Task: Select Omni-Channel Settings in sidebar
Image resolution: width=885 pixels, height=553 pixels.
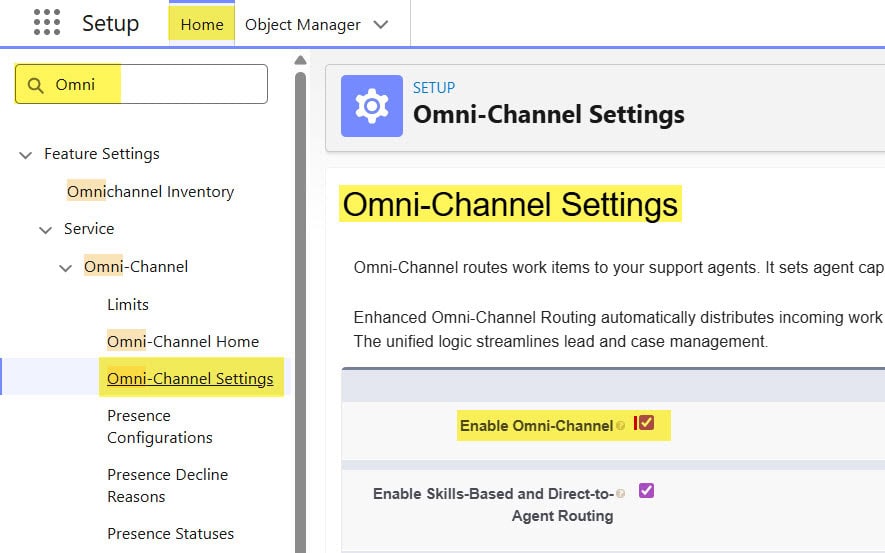Action: [x=190, y=378]
